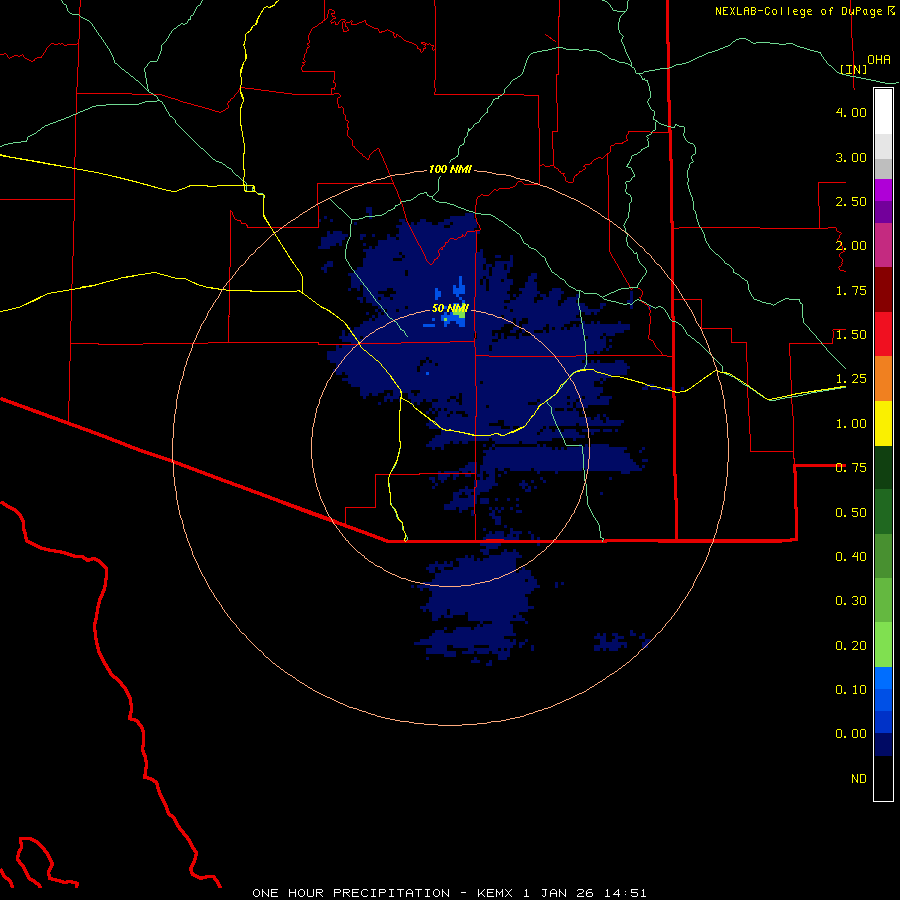The image size is (900, 900).
Task: Click the 0.00 legend value
Action: tap(851, 734)
